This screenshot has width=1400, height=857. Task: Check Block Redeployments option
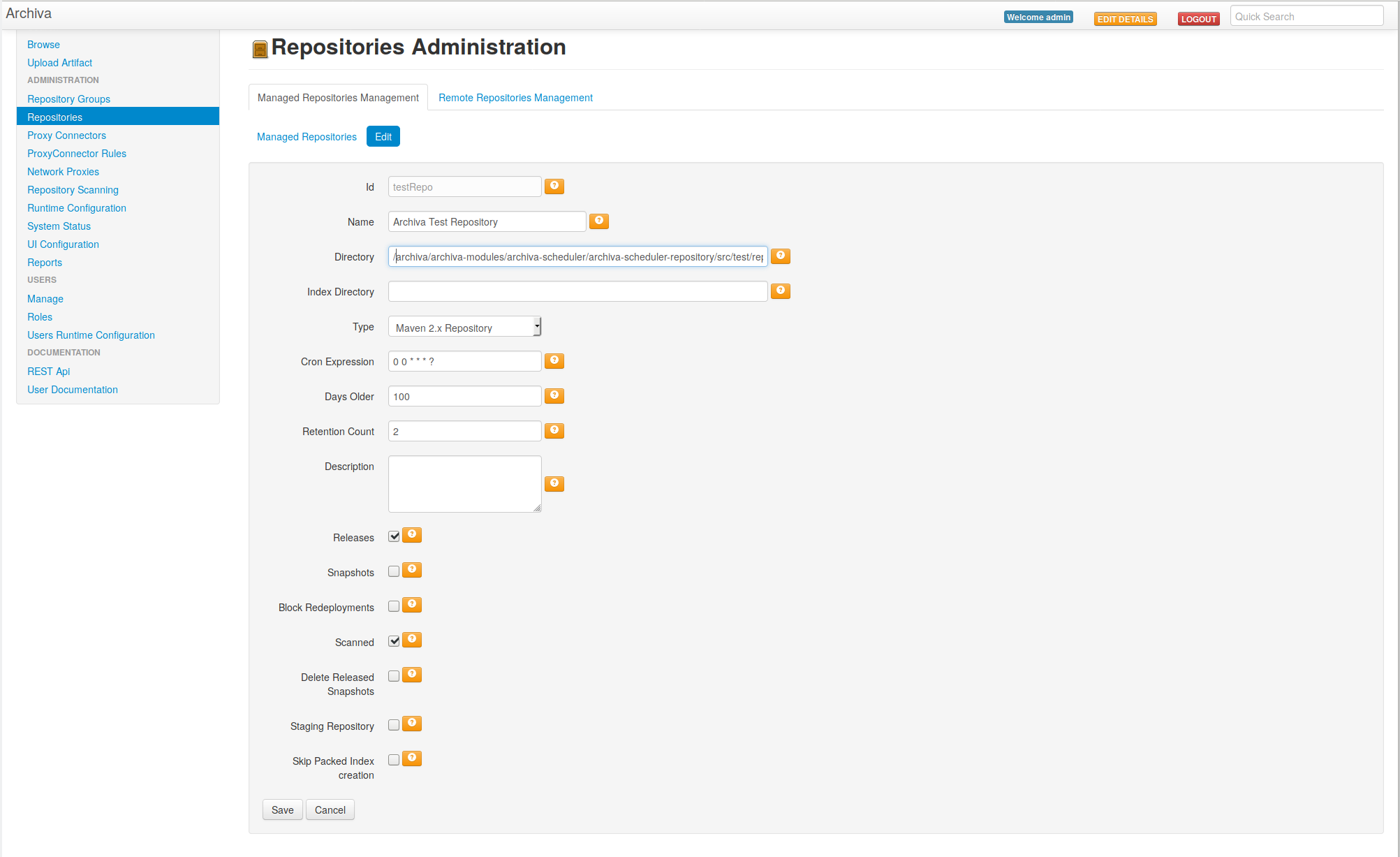coord(394,606)
